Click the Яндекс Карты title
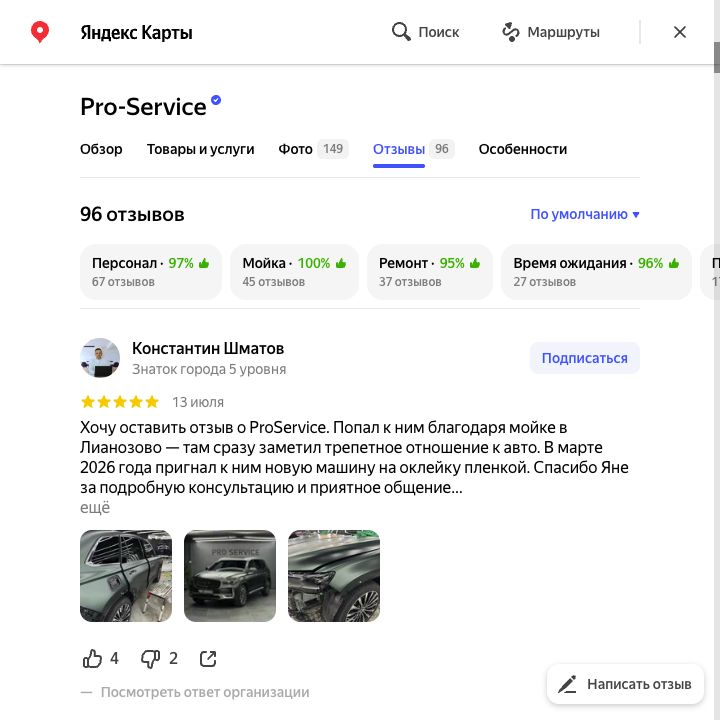 point(136,33)
